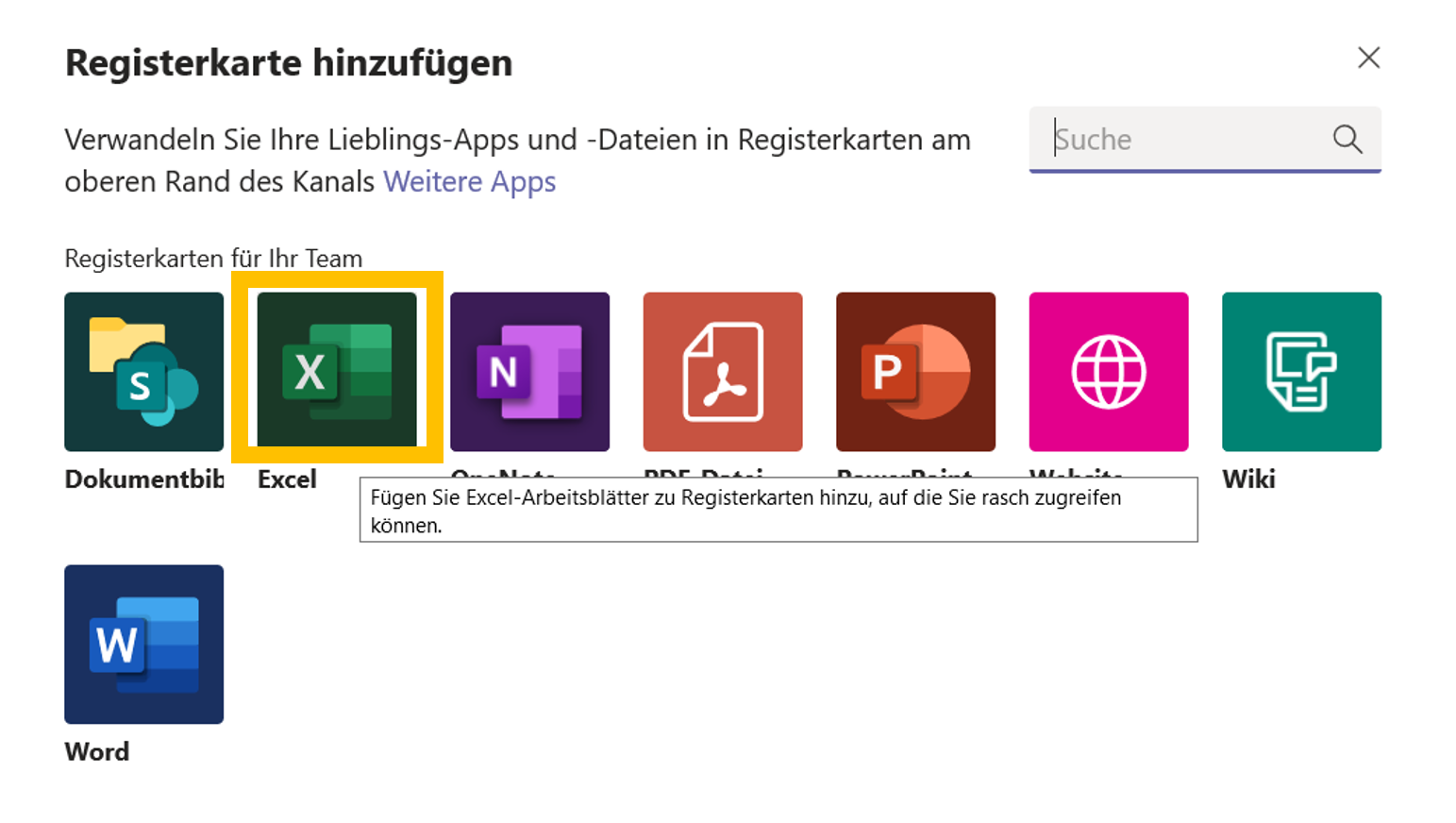Pick the PowerPoint app tile
The width and height of the screenshot is (1456, 823).
[915, 372]
